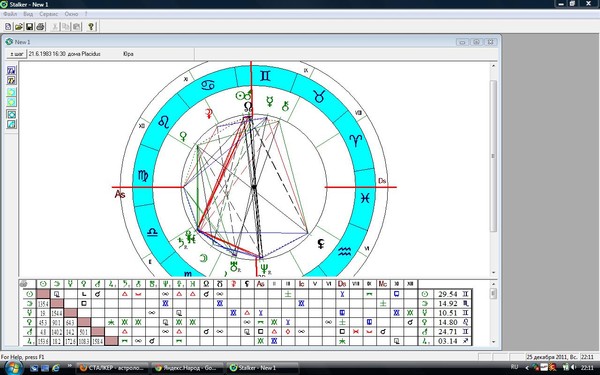Open the Файл menu
Screen dimensions: 600x375
(10, 14)
